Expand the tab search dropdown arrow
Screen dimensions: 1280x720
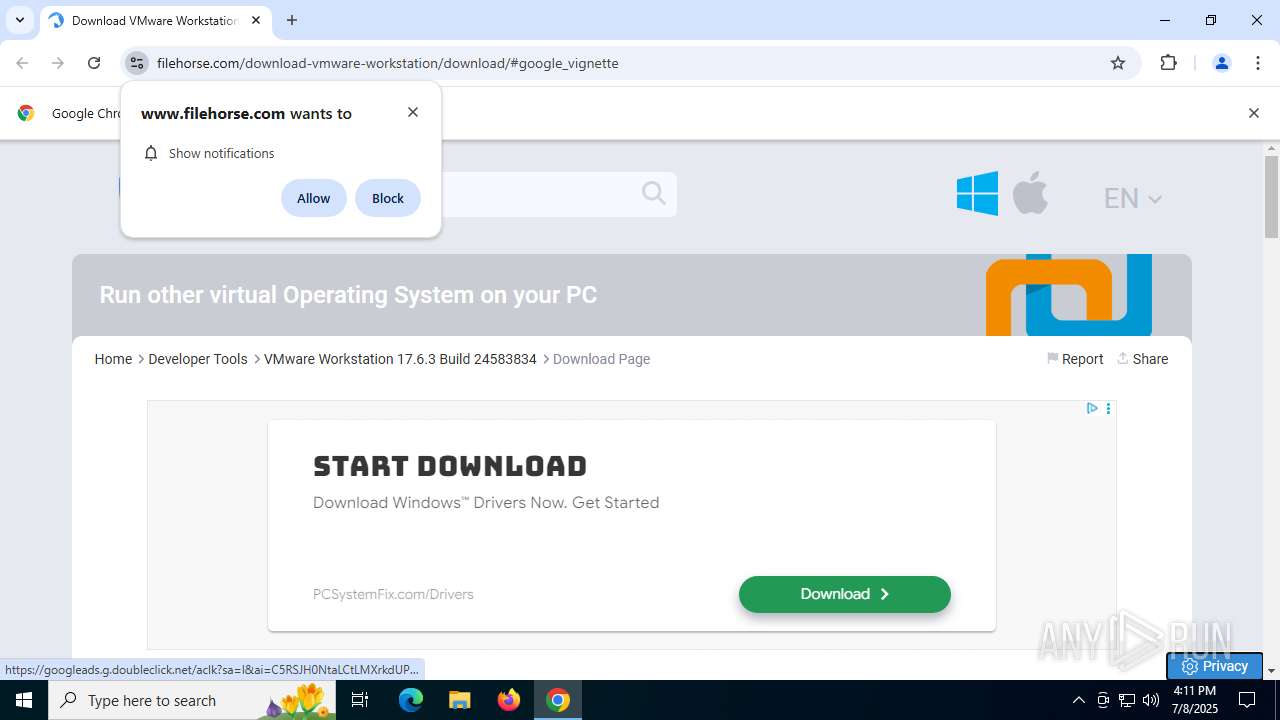tap(19, 20)
